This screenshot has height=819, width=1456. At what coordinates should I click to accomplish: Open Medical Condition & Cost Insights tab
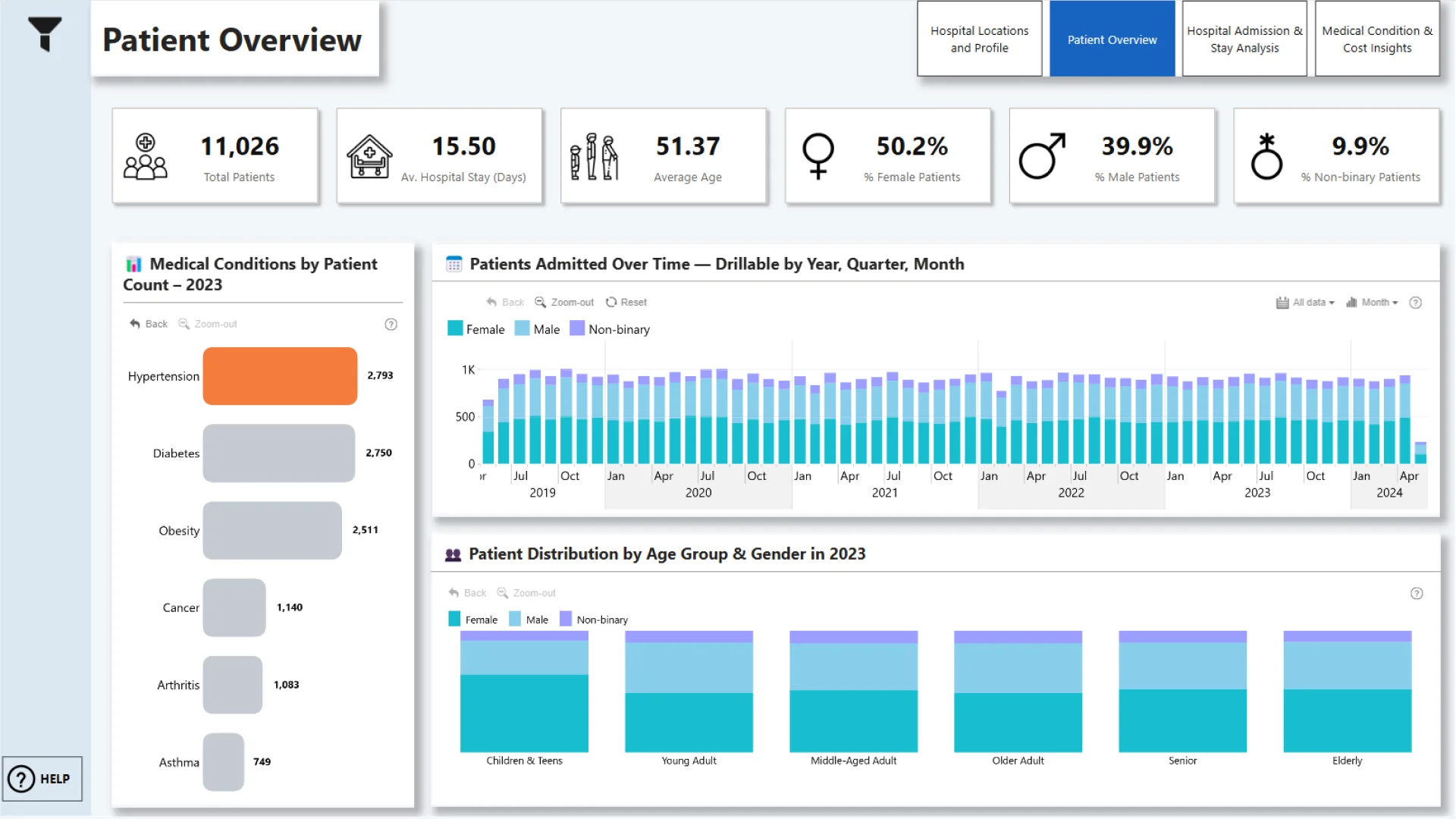tap(1376, 39)
